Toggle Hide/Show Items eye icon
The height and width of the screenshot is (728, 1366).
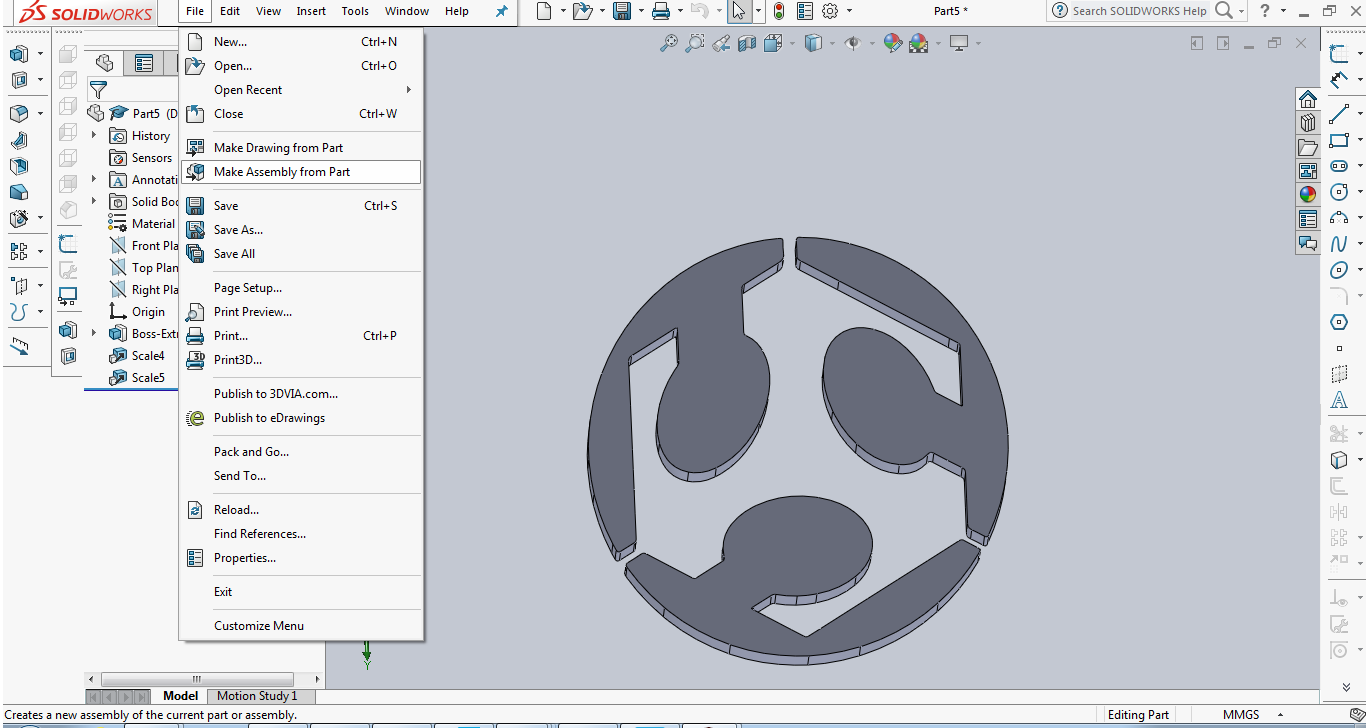[853, 43]
